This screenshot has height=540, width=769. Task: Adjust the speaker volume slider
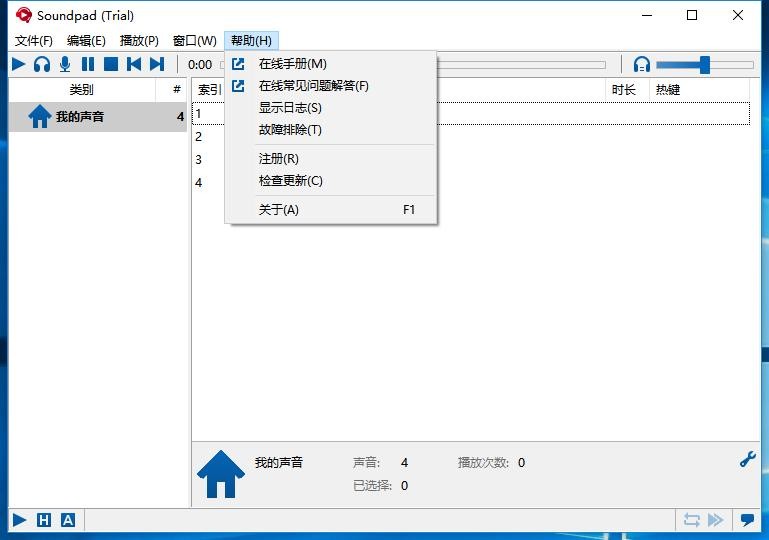coord(705,65)
